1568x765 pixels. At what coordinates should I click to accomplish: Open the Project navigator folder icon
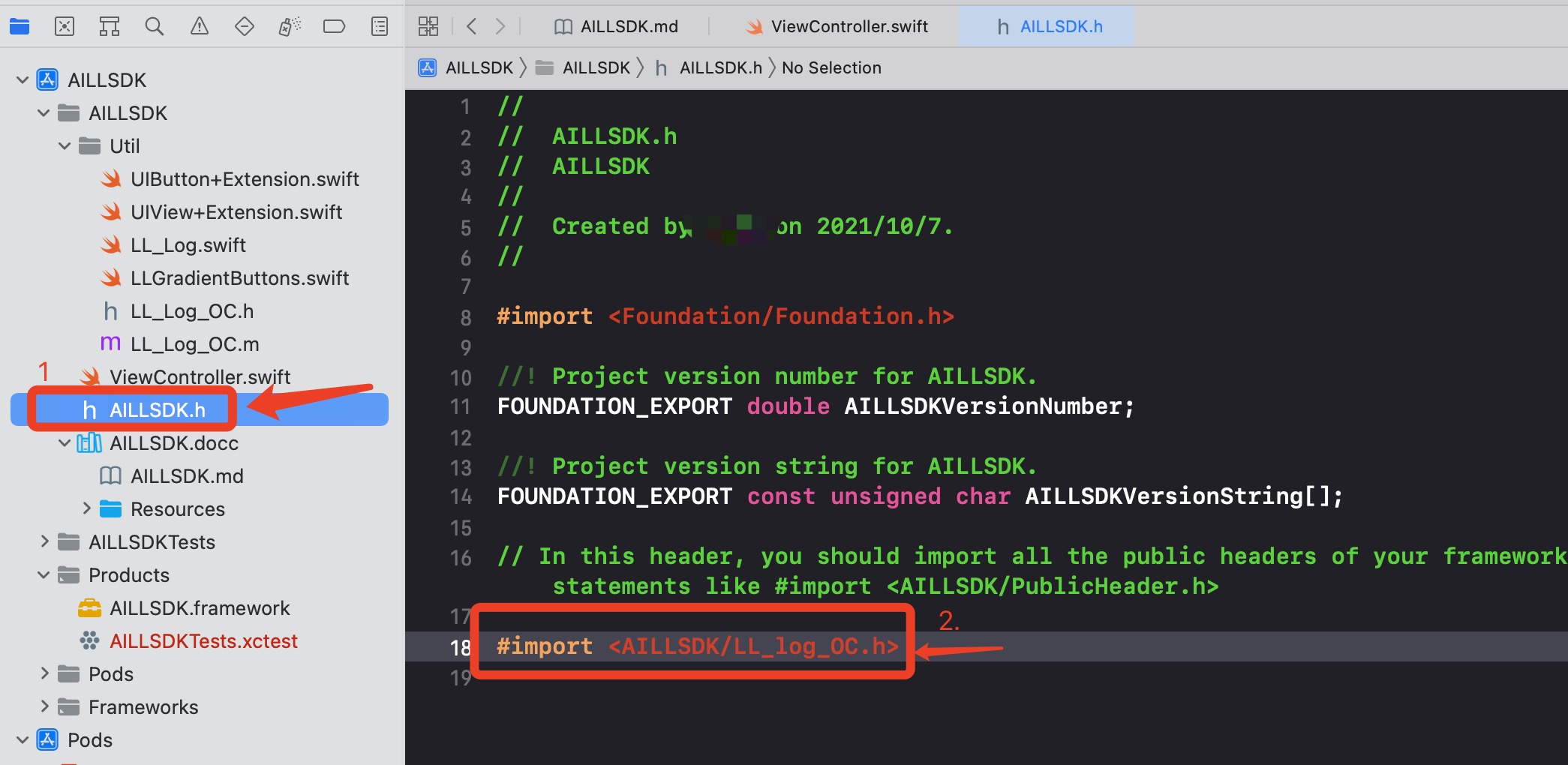(x=20, y=27)
